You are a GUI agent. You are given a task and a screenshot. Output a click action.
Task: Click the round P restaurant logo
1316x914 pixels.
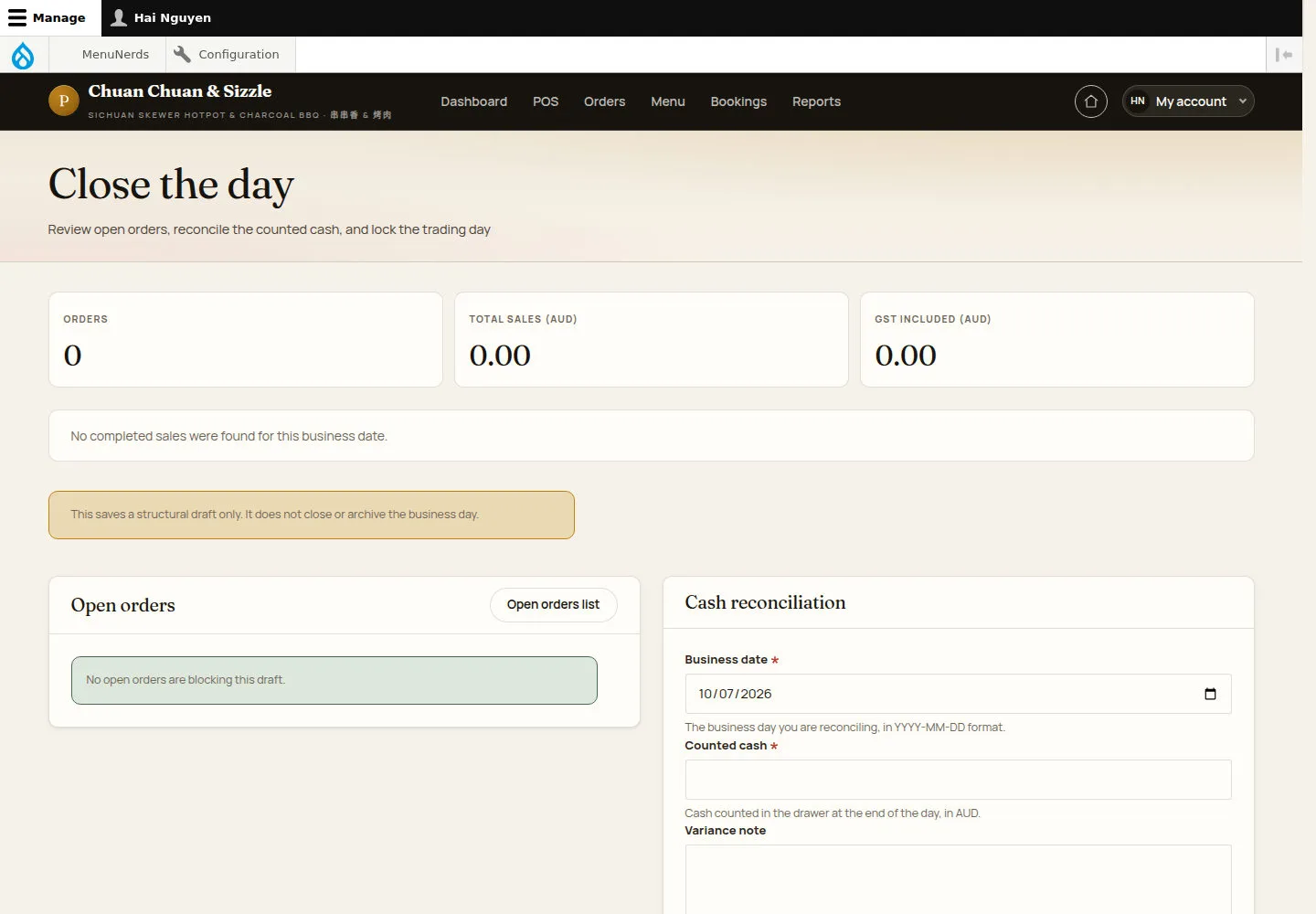(x=64, y=101)
